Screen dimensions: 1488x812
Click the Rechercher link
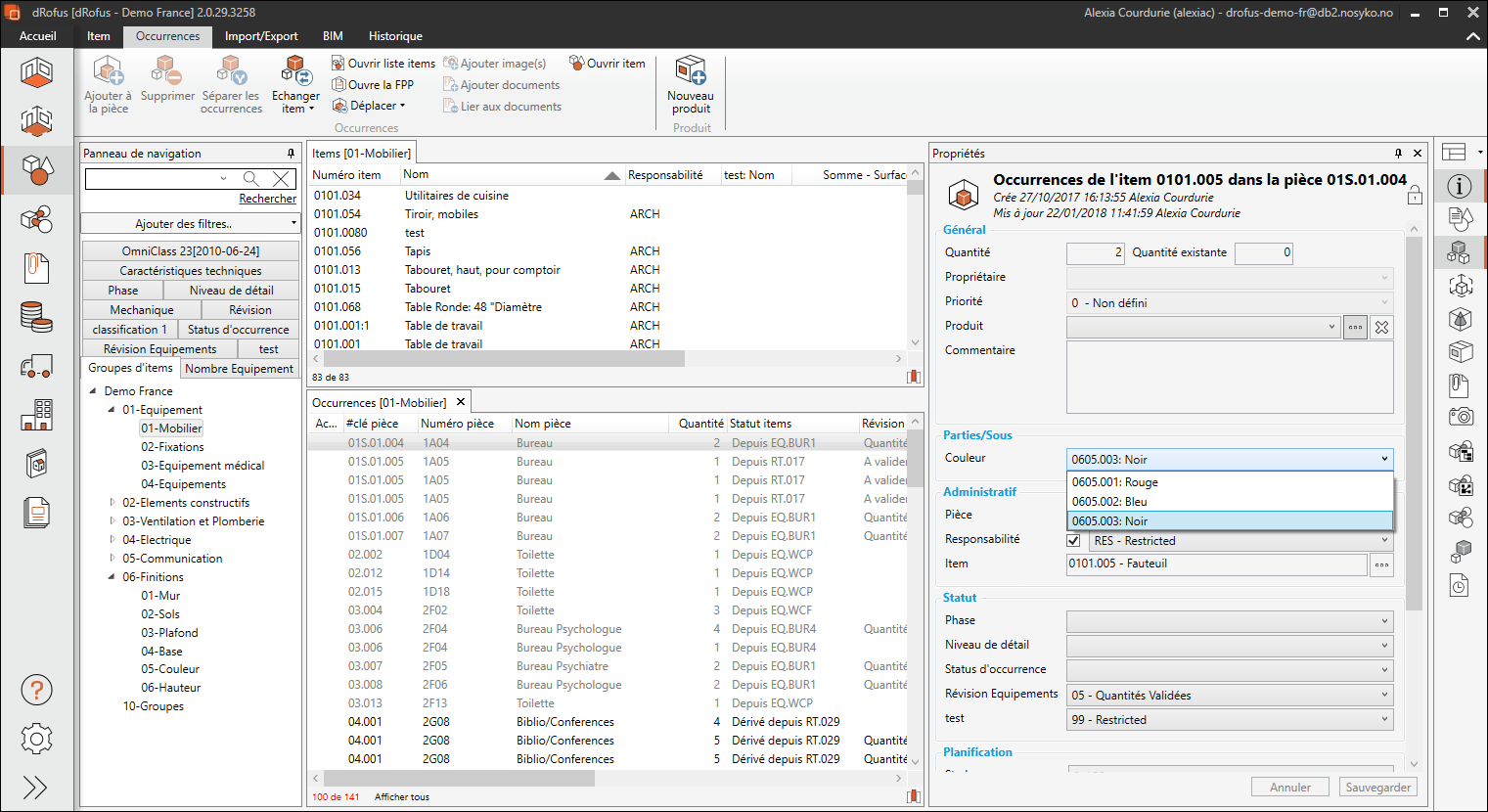pos(267,199)
